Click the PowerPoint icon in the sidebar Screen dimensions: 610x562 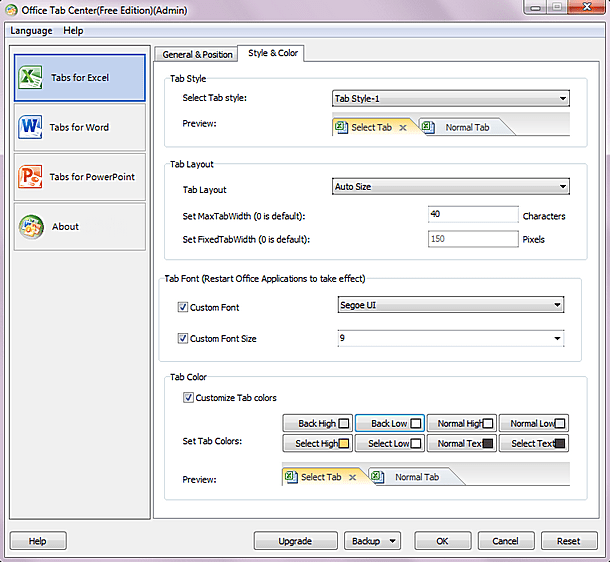[x=30, y=177]
